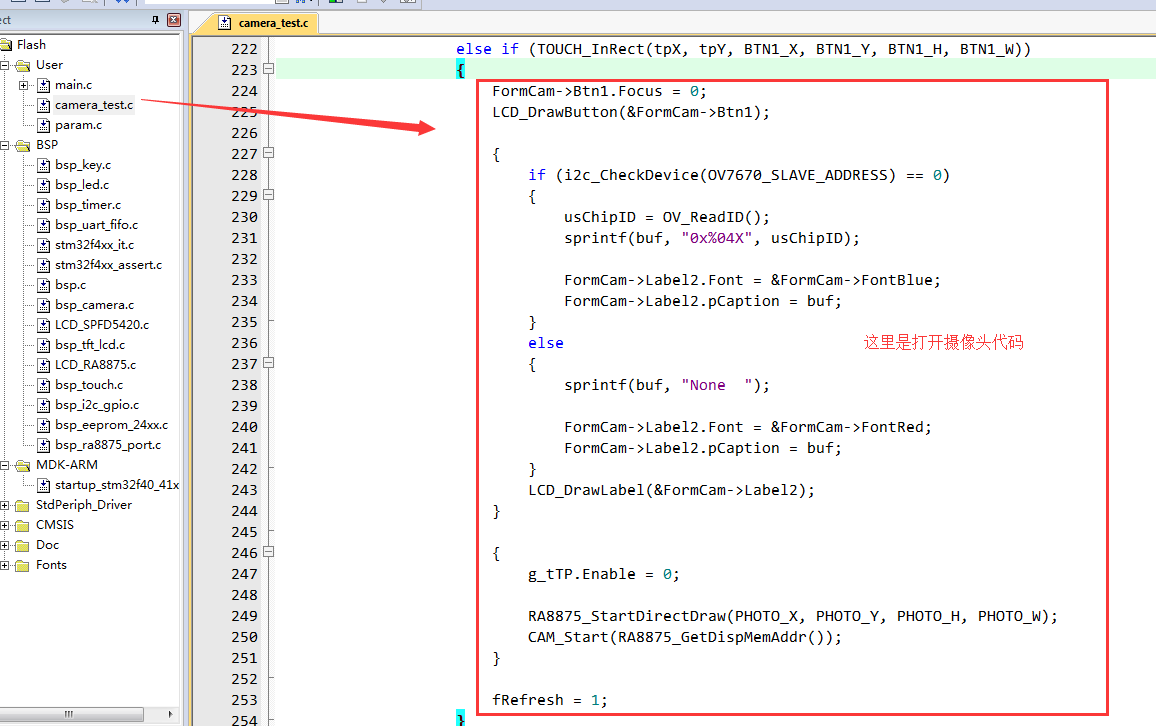This screenshot has width=1156, height=726.
Task: Click the file icon beside param.c
Action: (43, 125)
